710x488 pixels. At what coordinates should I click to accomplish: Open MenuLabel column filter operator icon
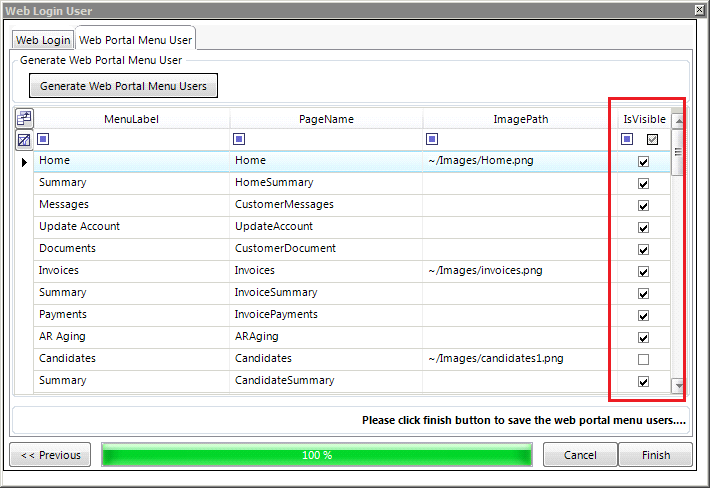click(43, 139)
